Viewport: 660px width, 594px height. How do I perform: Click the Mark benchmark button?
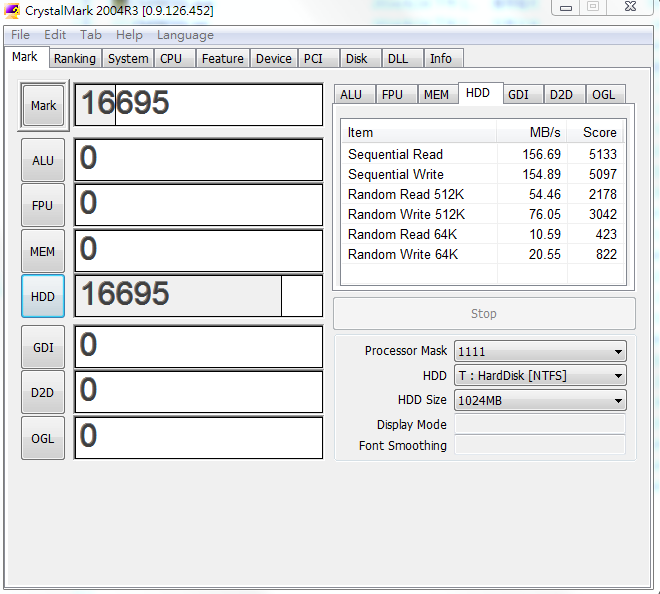tap(43, 105)
